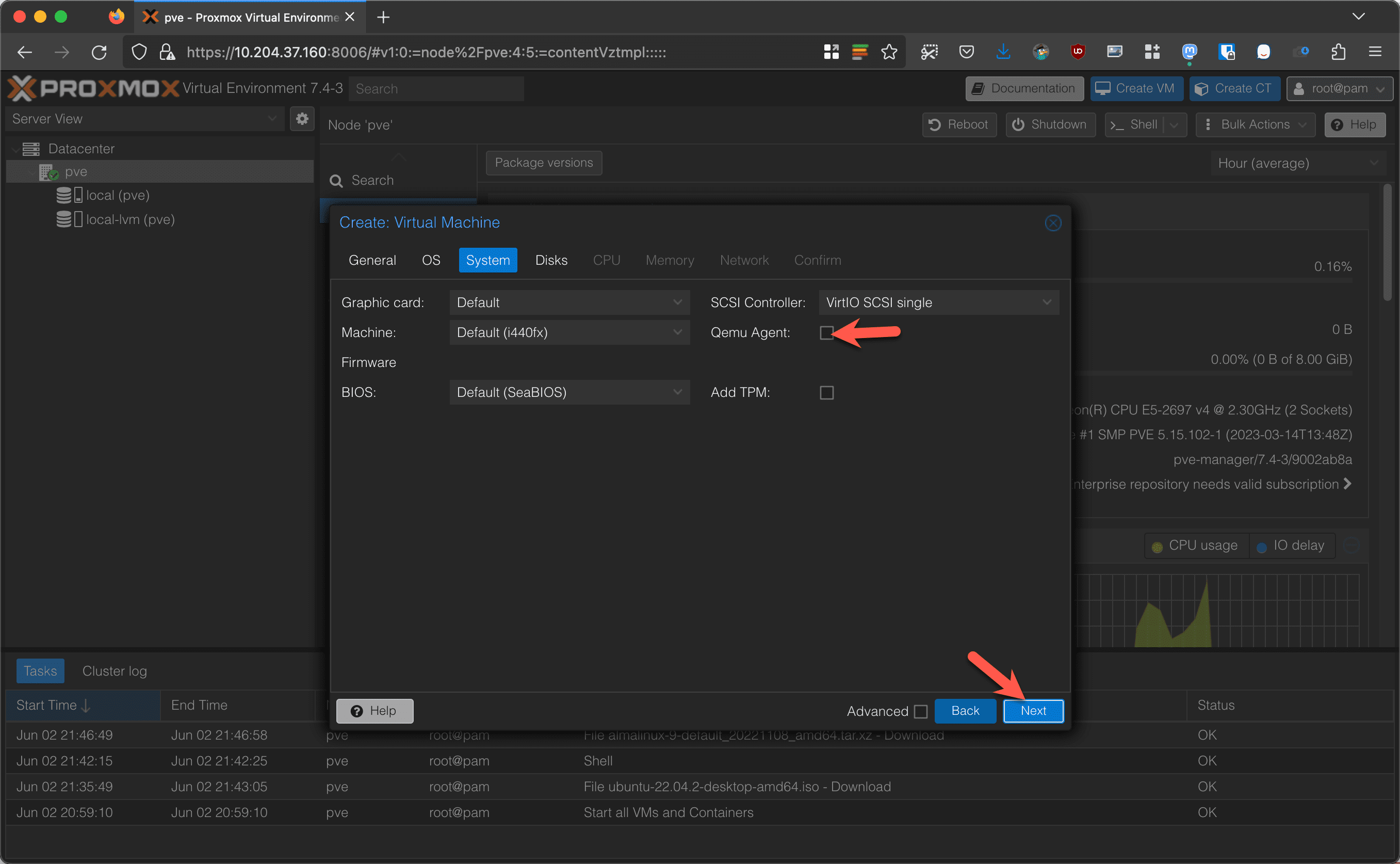Screen dimensions: 1400x864
Task: Open wizard Help button
Action: tap(375, 711)
